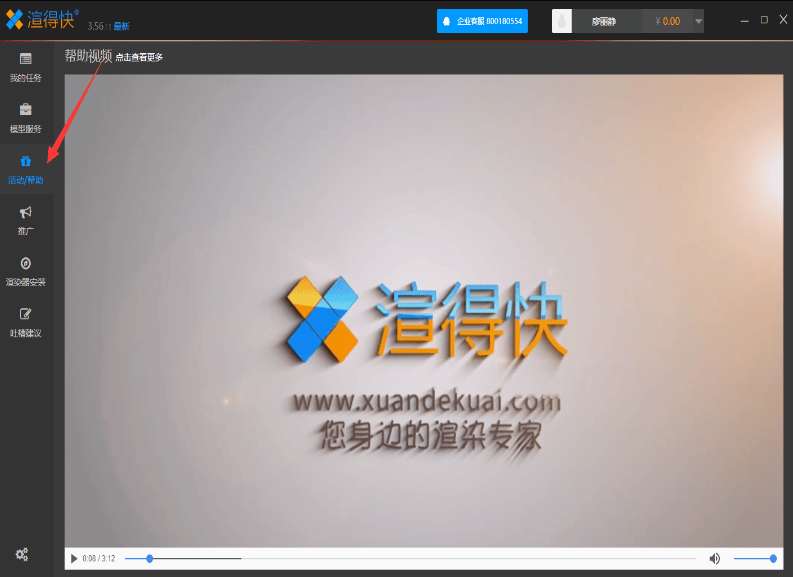Contact 企业客服 800180554 button
The image size is (793, 577).
point(482,21)
